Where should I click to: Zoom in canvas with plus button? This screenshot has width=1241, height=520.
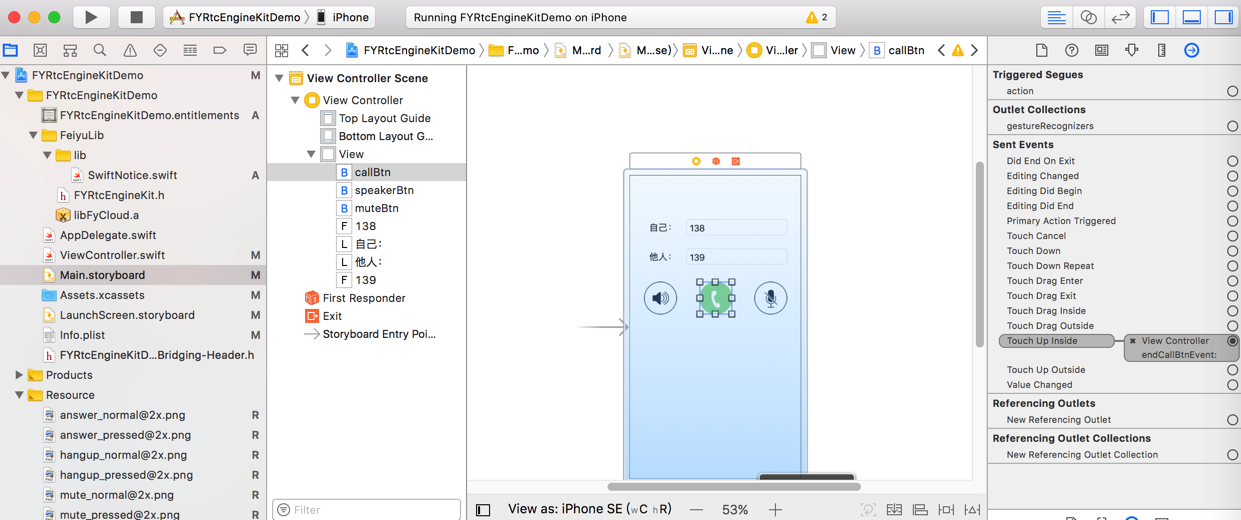pos(775,510)
